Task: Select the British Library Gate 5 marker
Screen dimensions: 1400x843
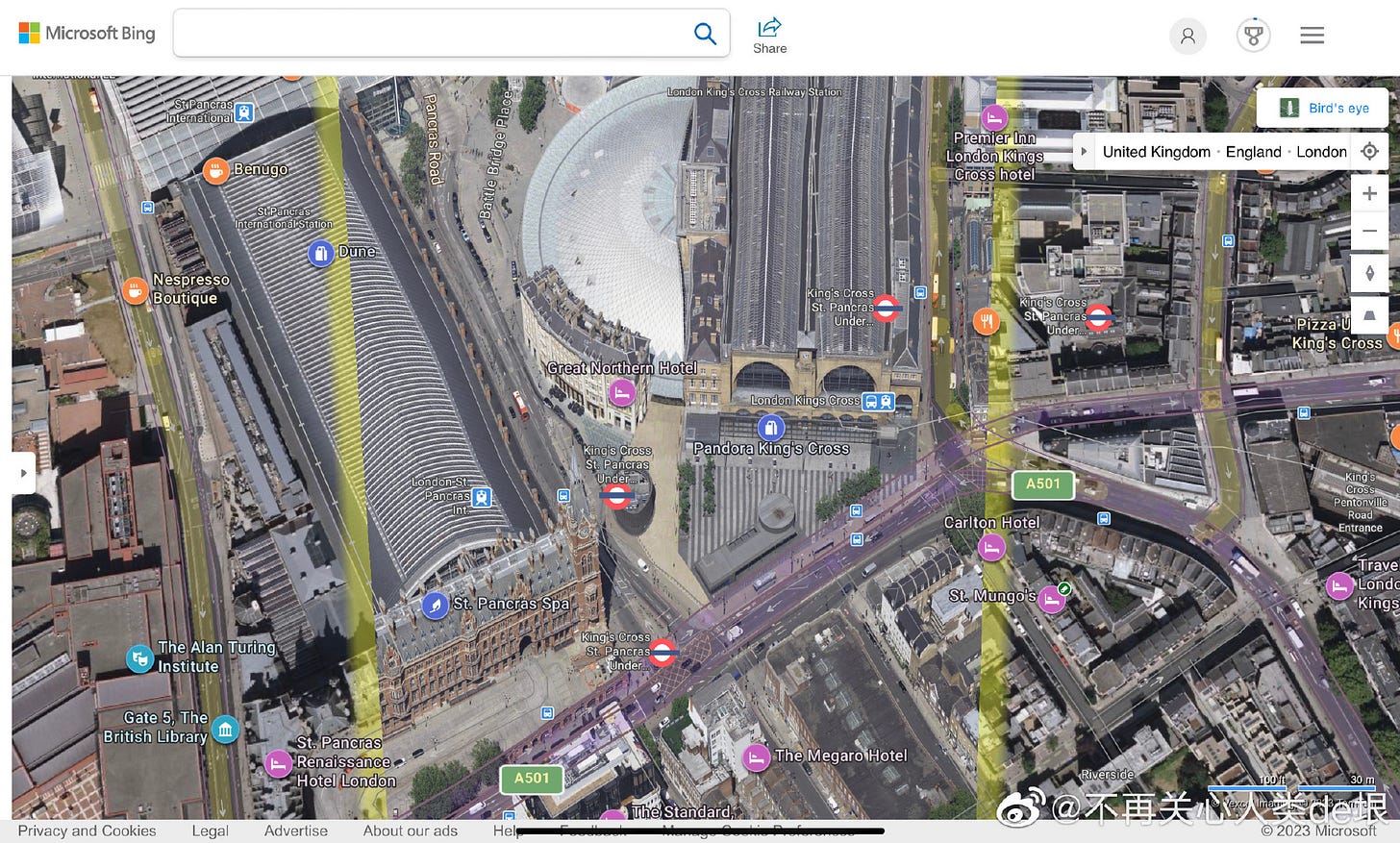Action: [x=225, y=730]
